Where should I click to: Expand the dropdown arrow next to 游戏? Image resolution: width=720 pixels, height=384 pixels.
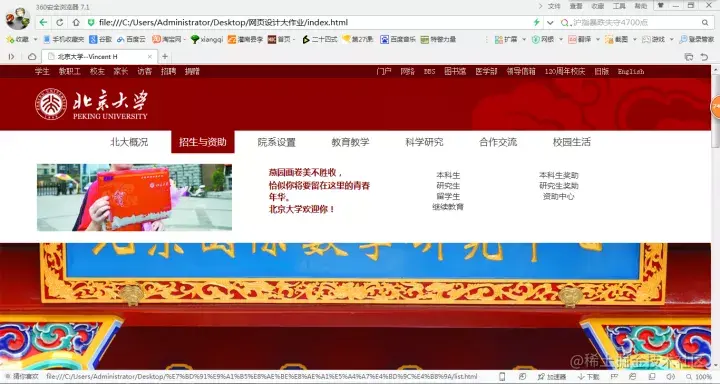(x=671, y=40)
